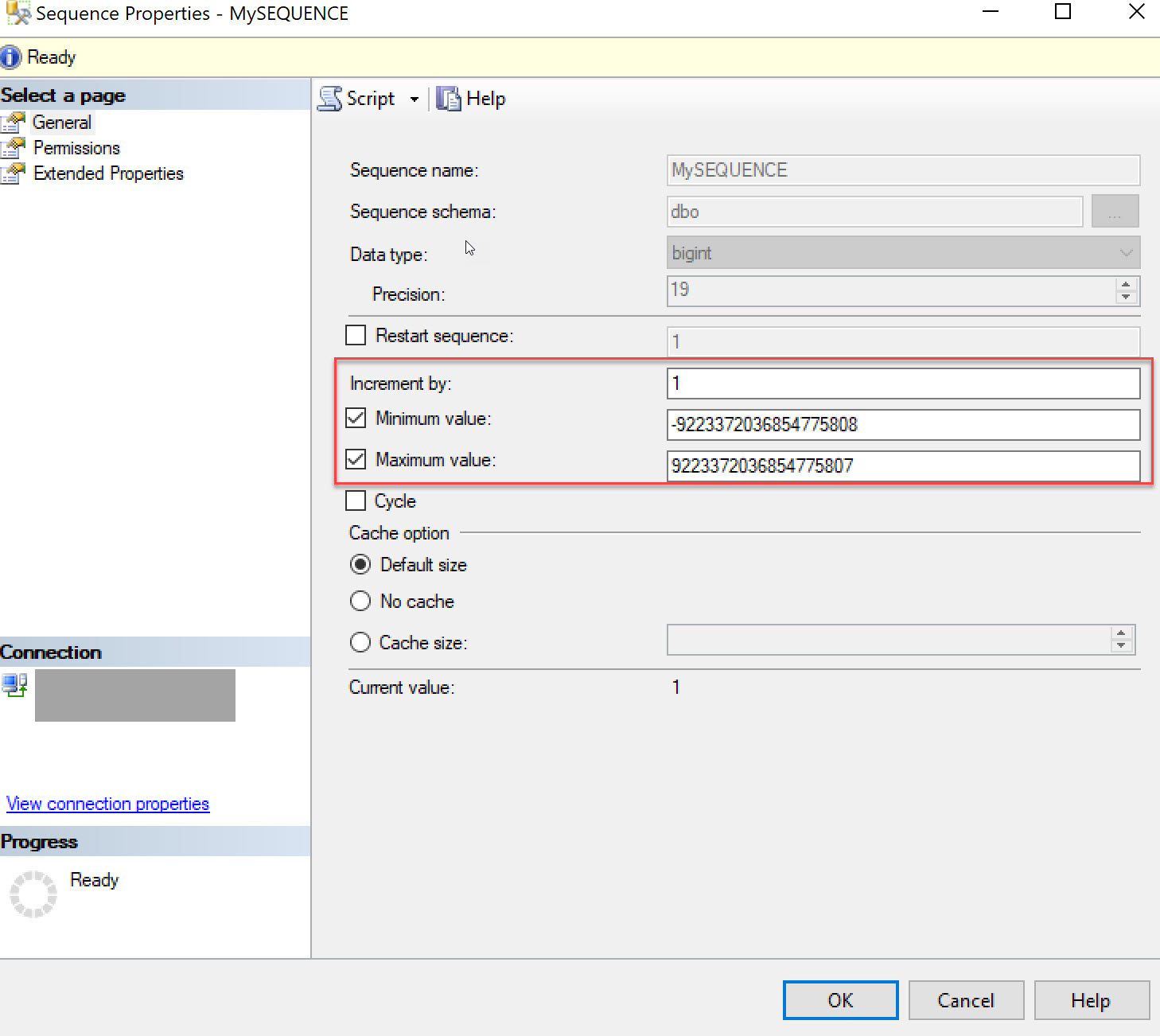Select the No cache radio option

(360, 601)
